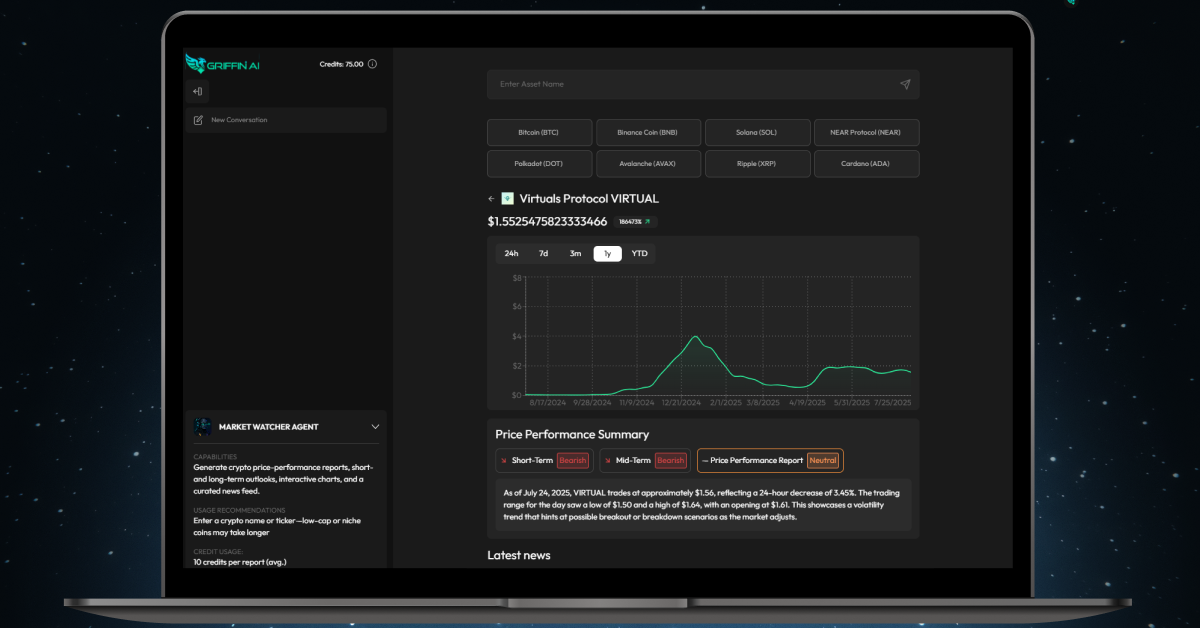The image size is (1200, 628).
Task: Click the Latest news heading
Action: click(518, 555)
